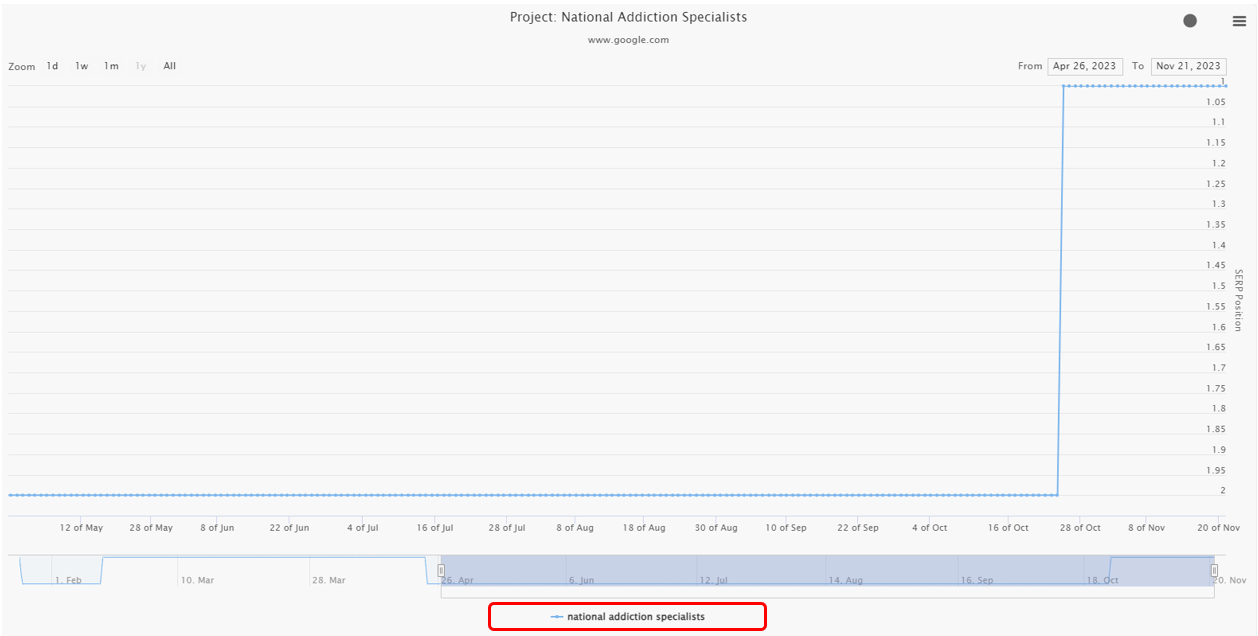Click the chart title Project: National Addiction Specialists
This screenshot has width=1258, height=636.
(x=628, y=17)
